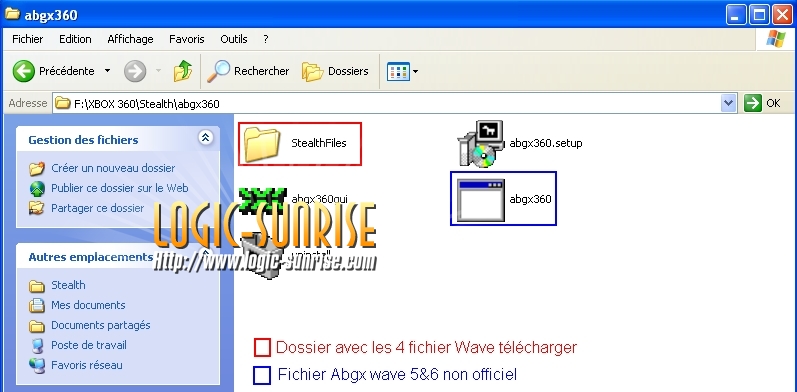The image size is (797, 392).
Task: Go up one folder level
Action: (182, 71)
